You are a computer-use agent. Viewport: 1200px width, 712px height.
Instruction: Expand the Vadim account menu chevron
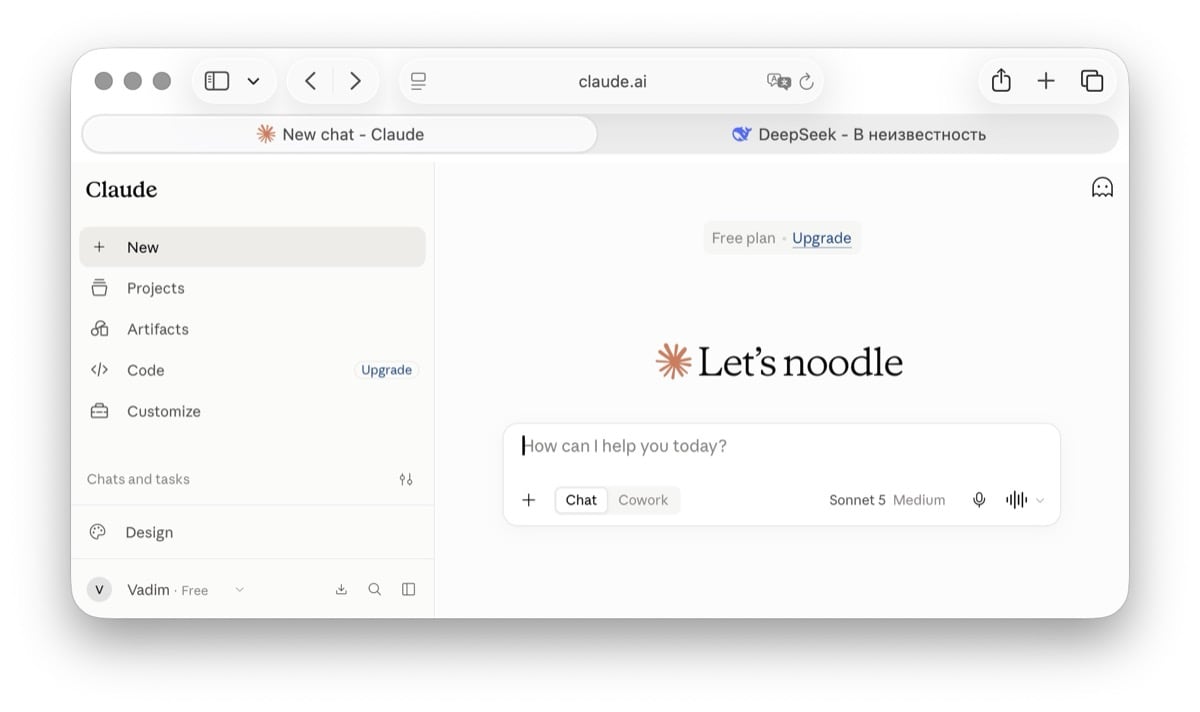click(239, 590)
